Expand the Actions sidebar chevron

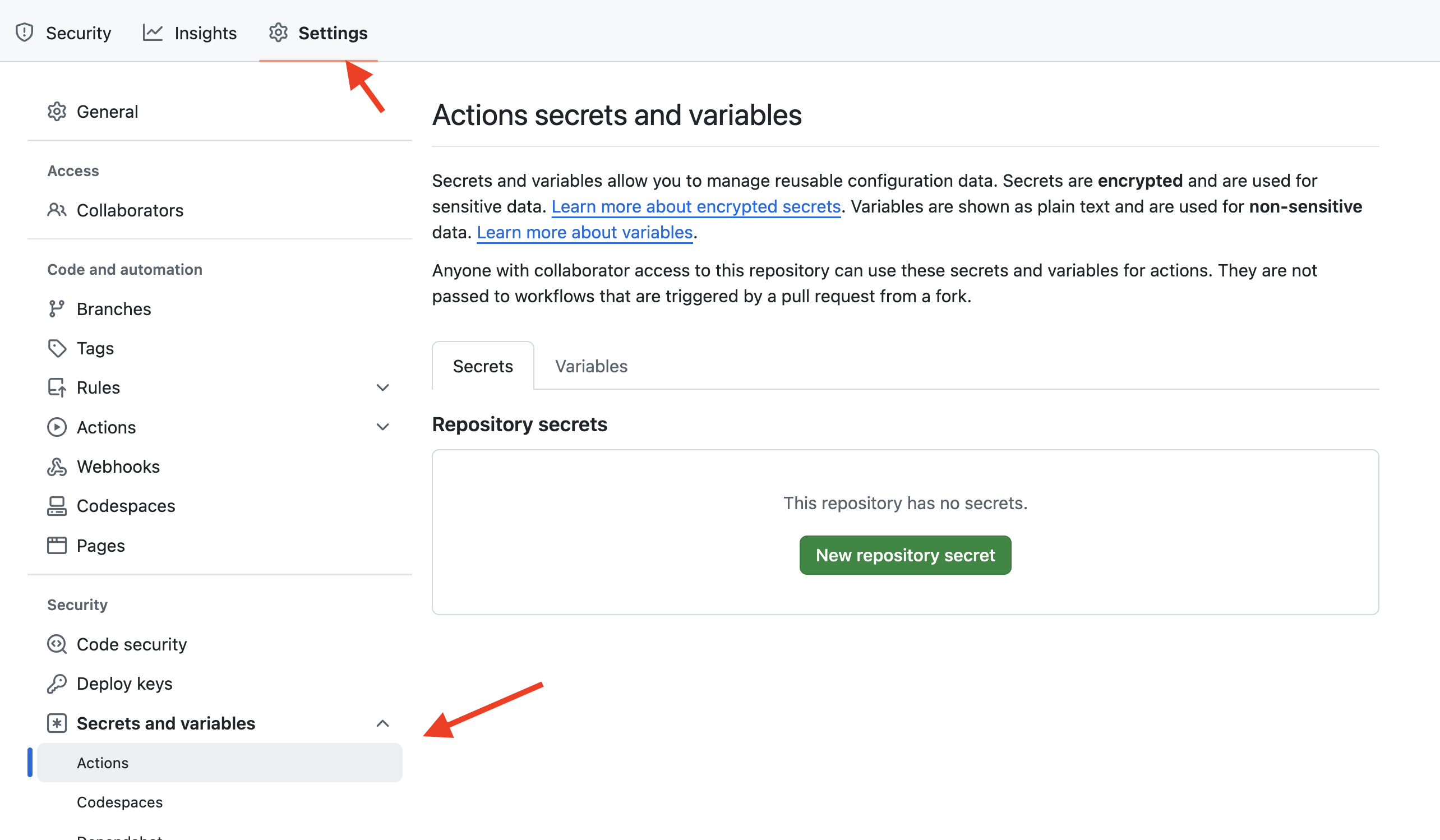[x=383, y=427]
